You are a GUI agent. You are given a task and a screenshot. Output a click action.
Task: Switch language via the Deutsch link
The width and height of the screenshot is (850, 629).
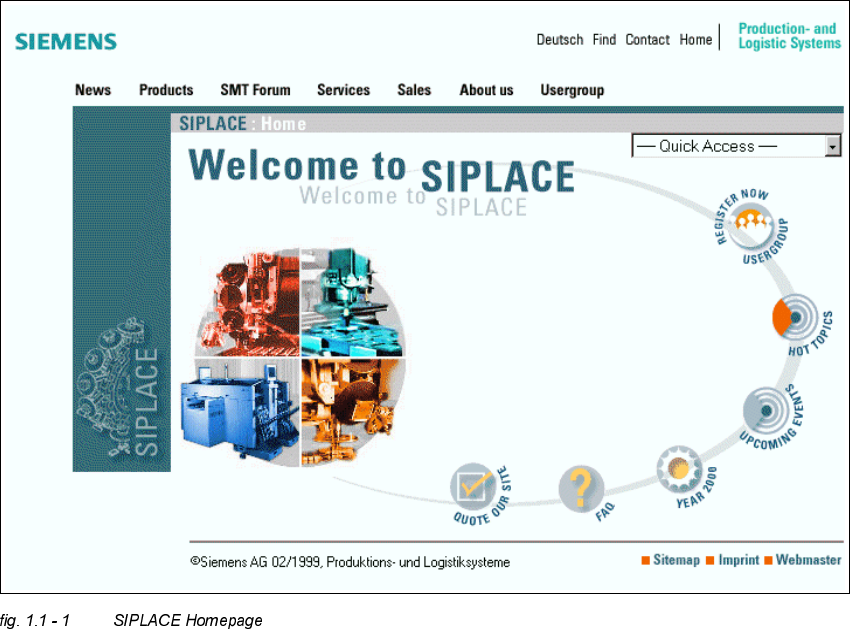(x=560, y=40)
